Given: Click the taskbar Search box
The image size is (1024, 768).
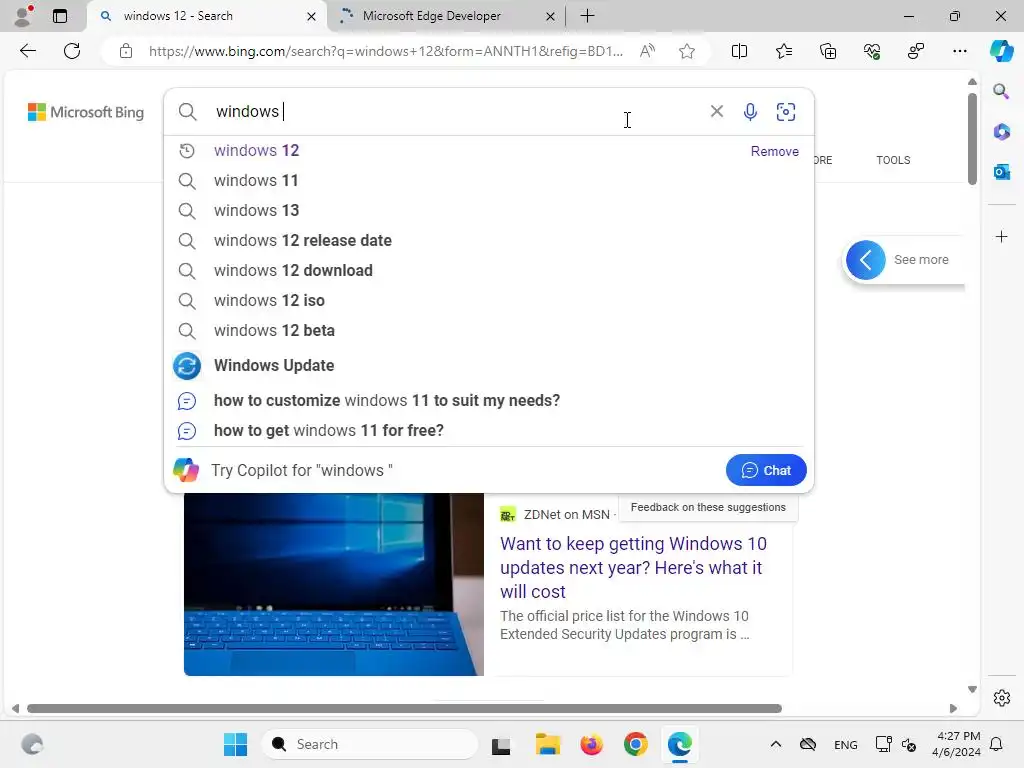Looking at the screenshot, I should [370, 744].
